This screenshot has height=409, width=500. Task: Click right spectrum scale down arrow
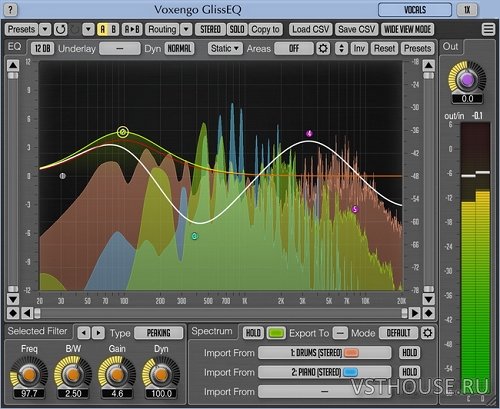tap(428, 299)
